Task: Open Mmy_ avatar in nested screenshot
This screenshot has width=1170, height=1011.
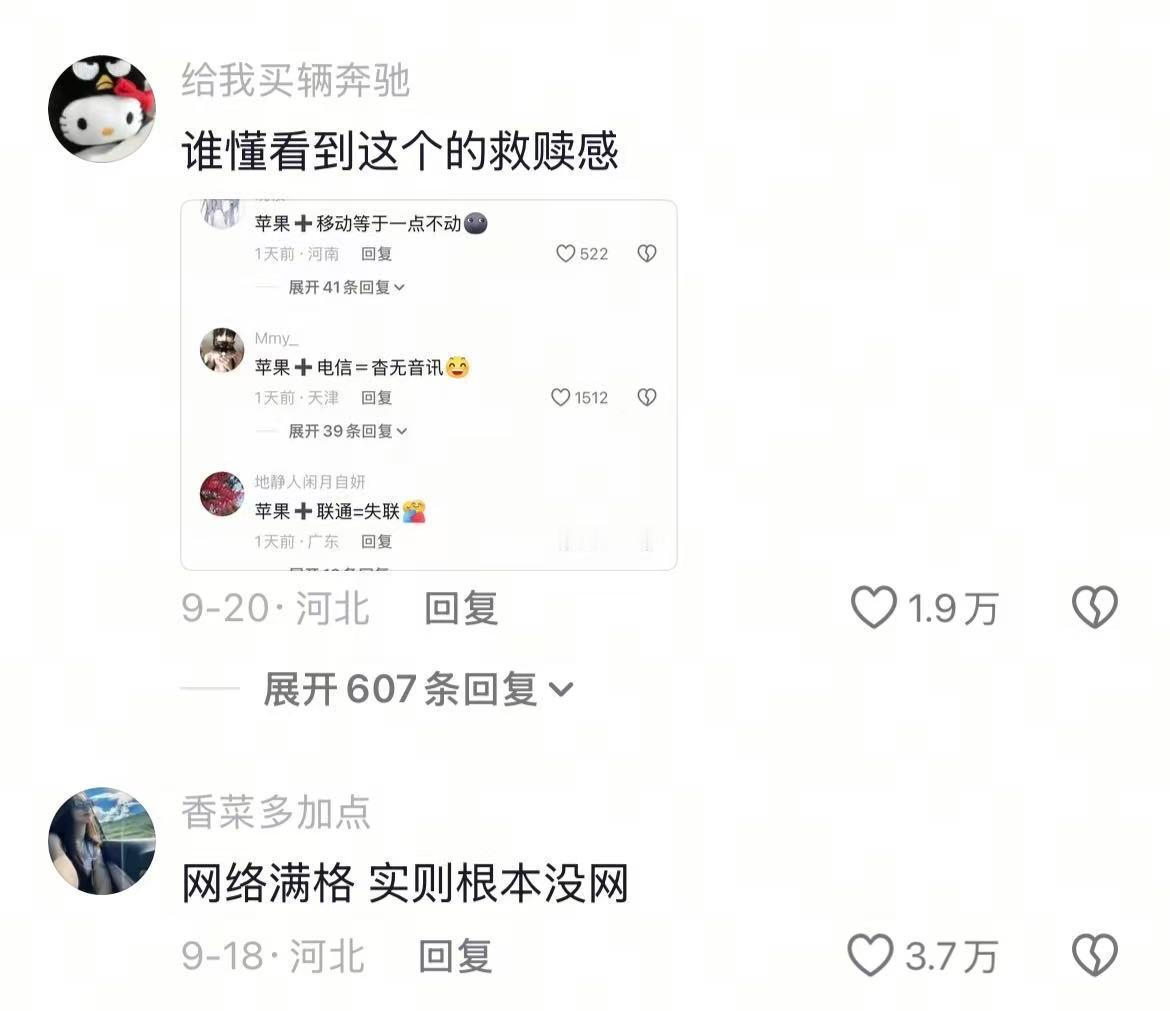Action: click(x=222, y=350)
